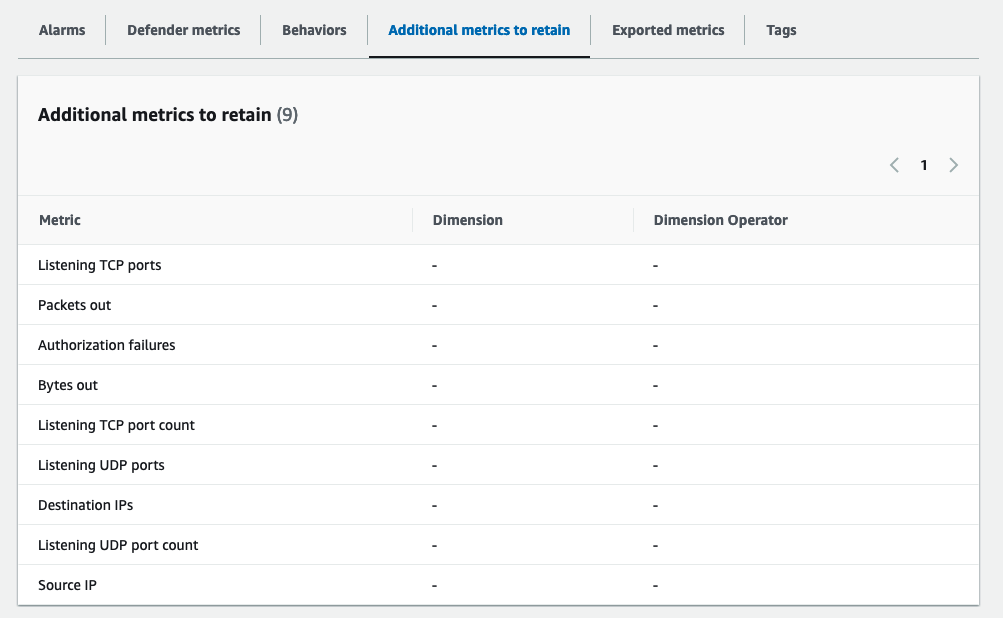Screen dimensions: 1003x618
Task: Click the Listening TCP port count metric
Action: point(116,424)
